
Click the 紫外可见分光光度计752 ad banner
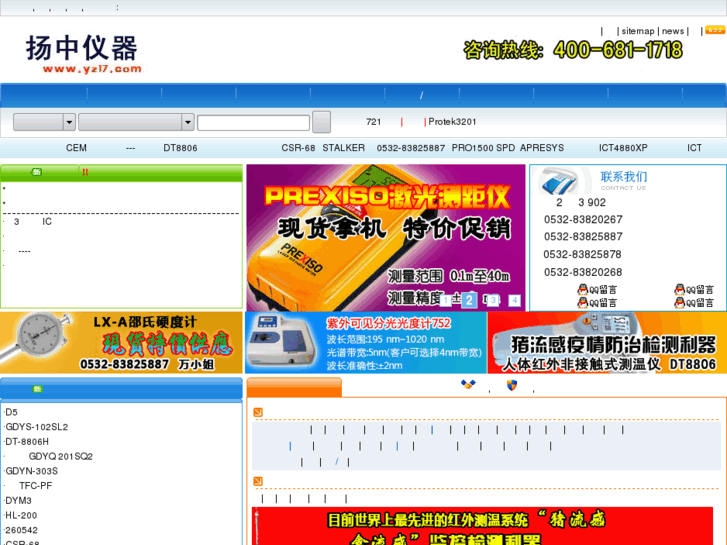pos(366,342)
